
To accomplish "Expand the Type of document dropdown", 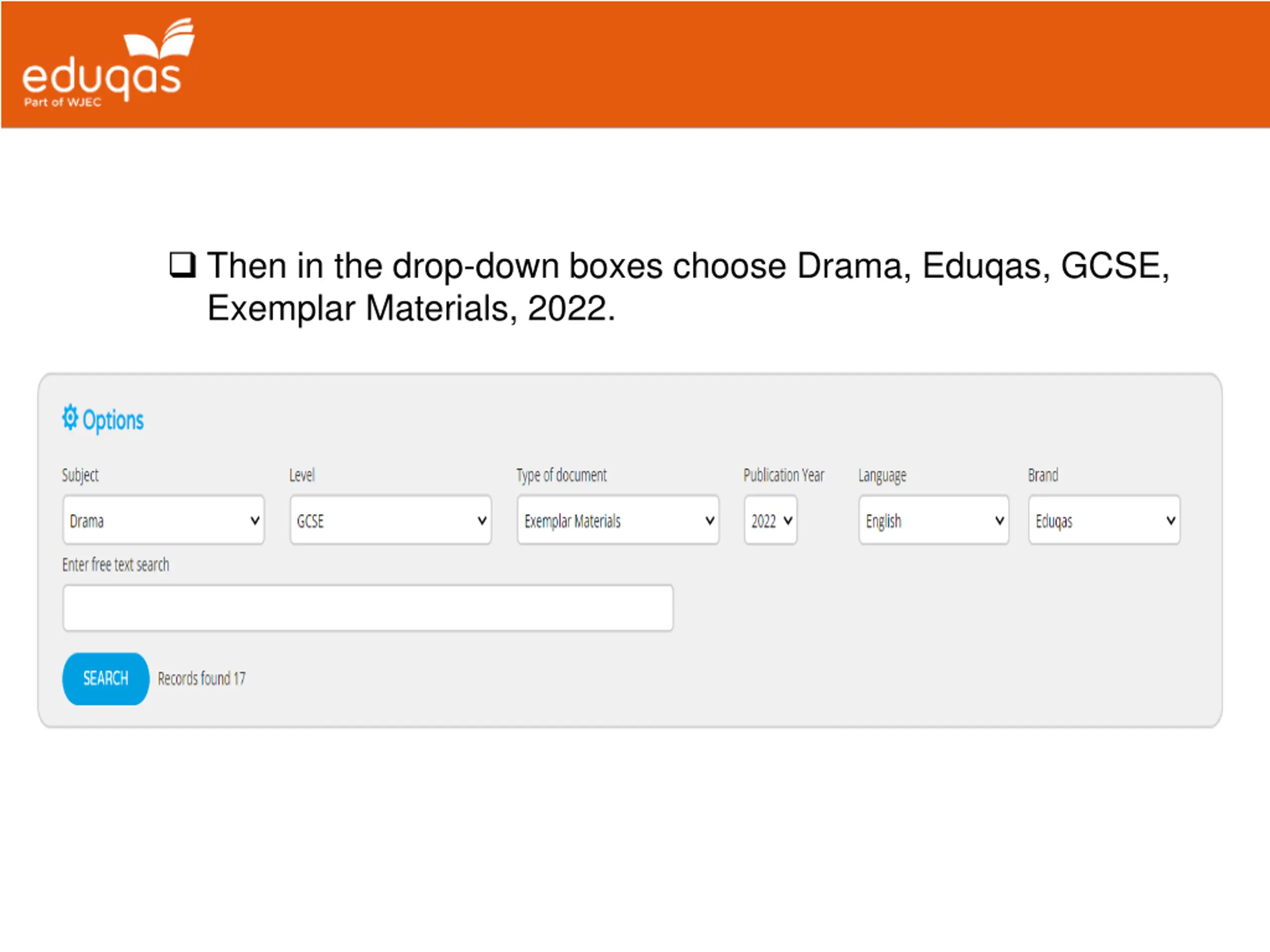I will (x=618, y=520).
